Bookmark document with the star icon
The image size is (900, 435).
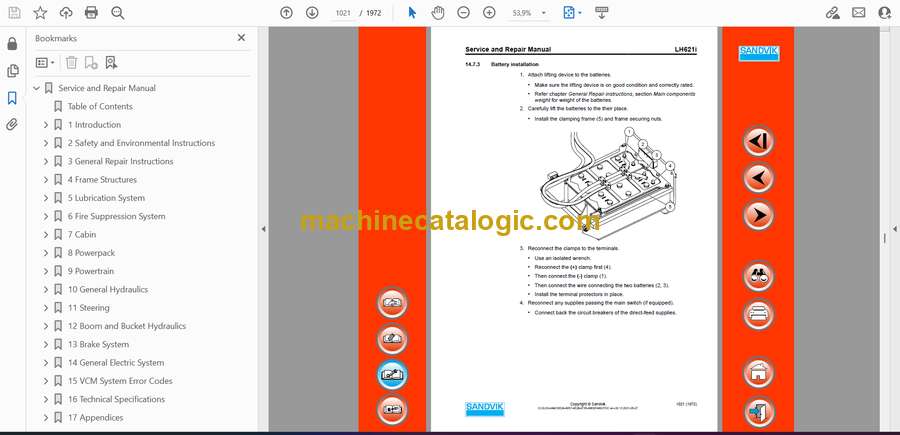pos(40,13)
